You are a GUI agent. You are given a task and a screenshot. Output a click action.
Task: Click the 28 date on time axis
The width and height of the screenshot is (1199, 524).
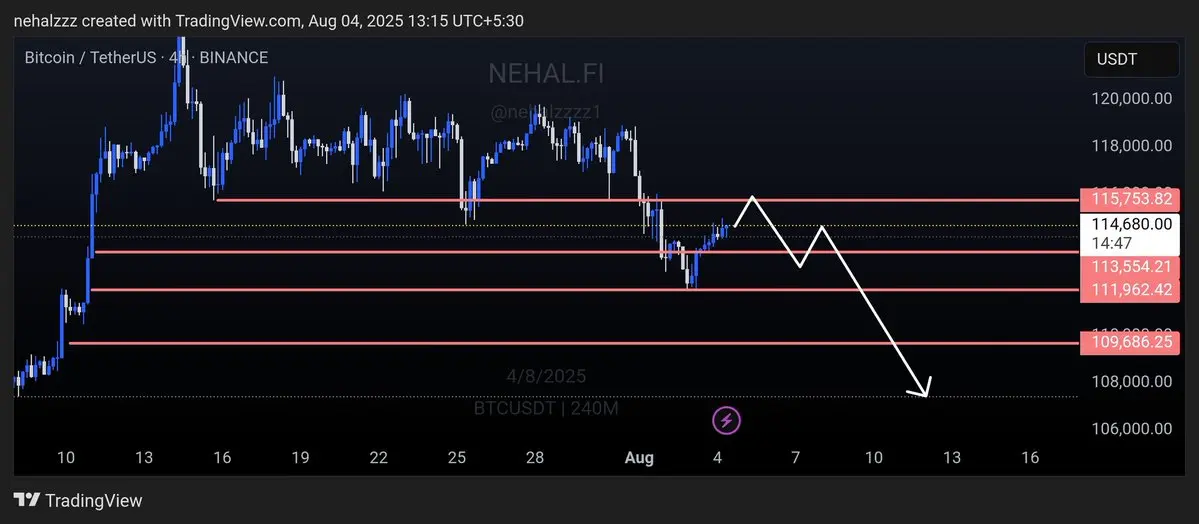tap(535, 457)
